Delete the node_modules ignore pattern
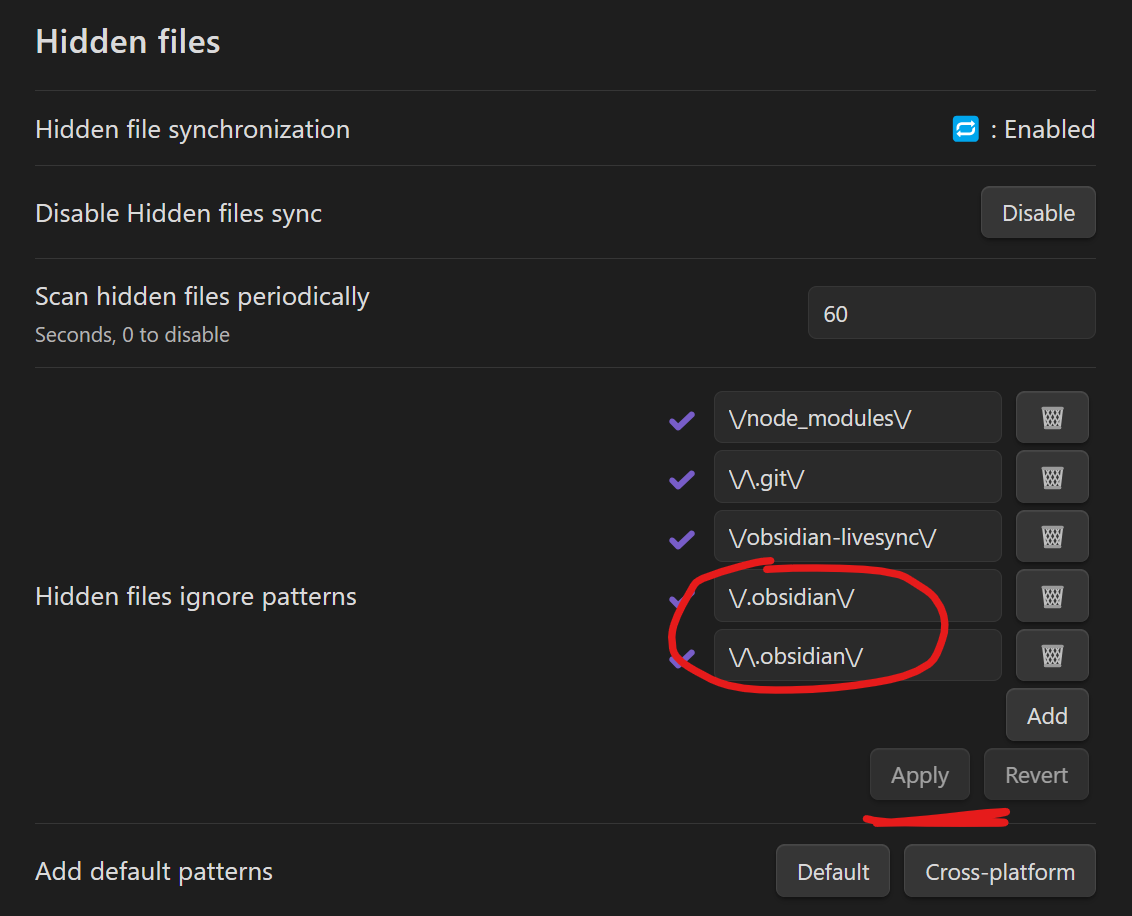Screen dimensions: 1132x916 point(1052,418)
